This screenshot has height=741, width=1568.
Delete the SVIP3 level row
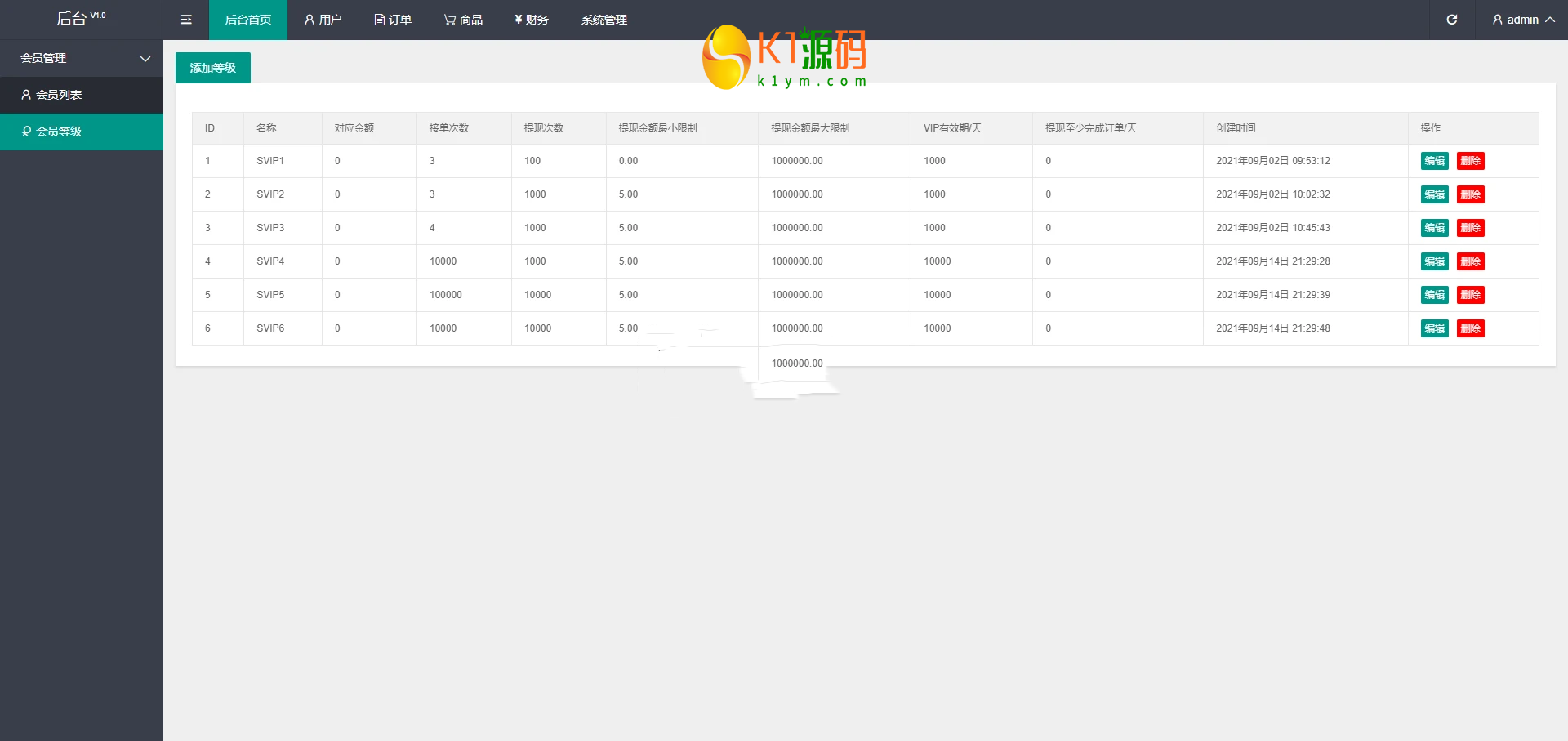[x=1471, y=228]
